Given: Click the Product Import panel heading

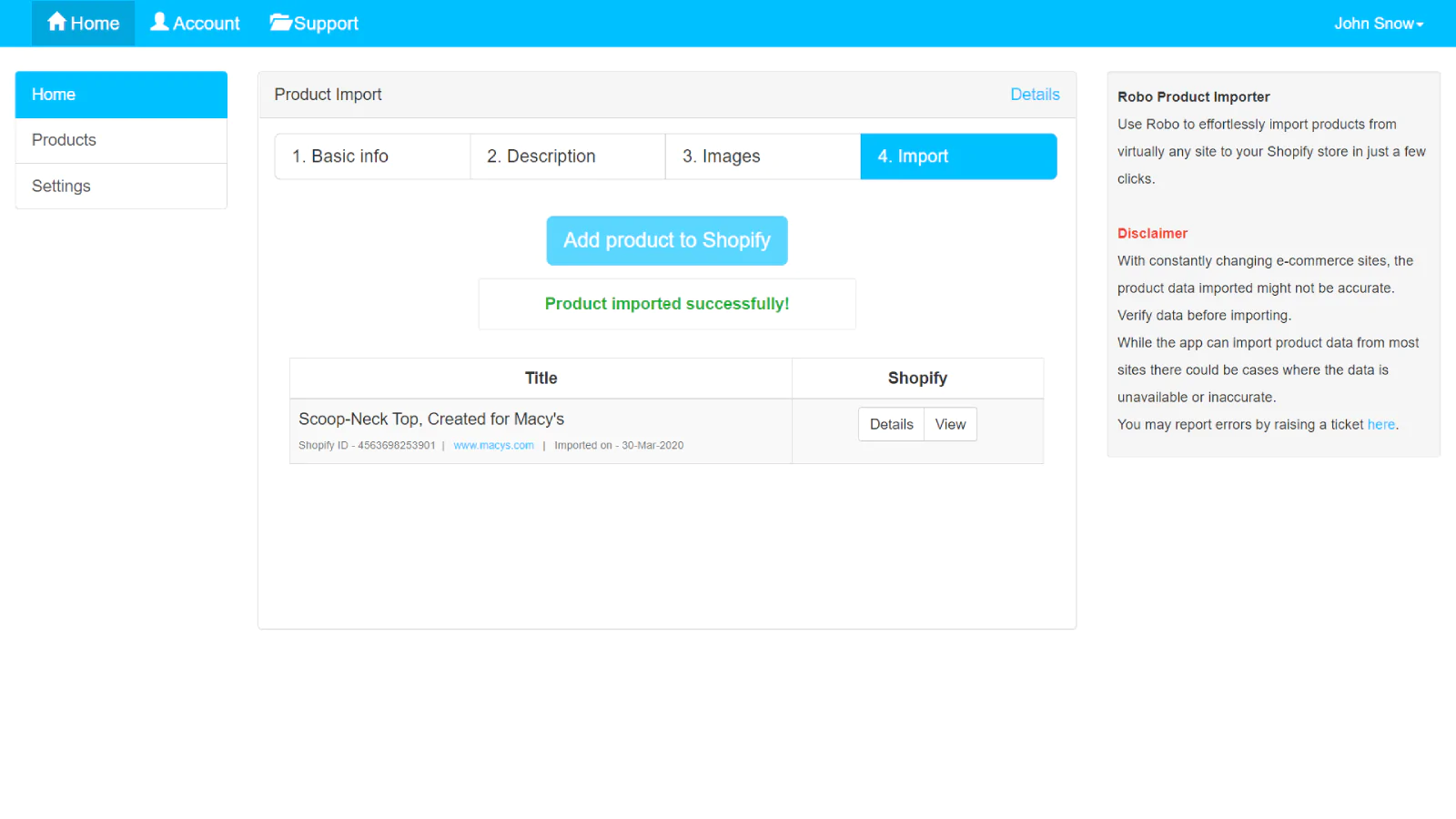Looking at the screenshot, I should 328,95.
